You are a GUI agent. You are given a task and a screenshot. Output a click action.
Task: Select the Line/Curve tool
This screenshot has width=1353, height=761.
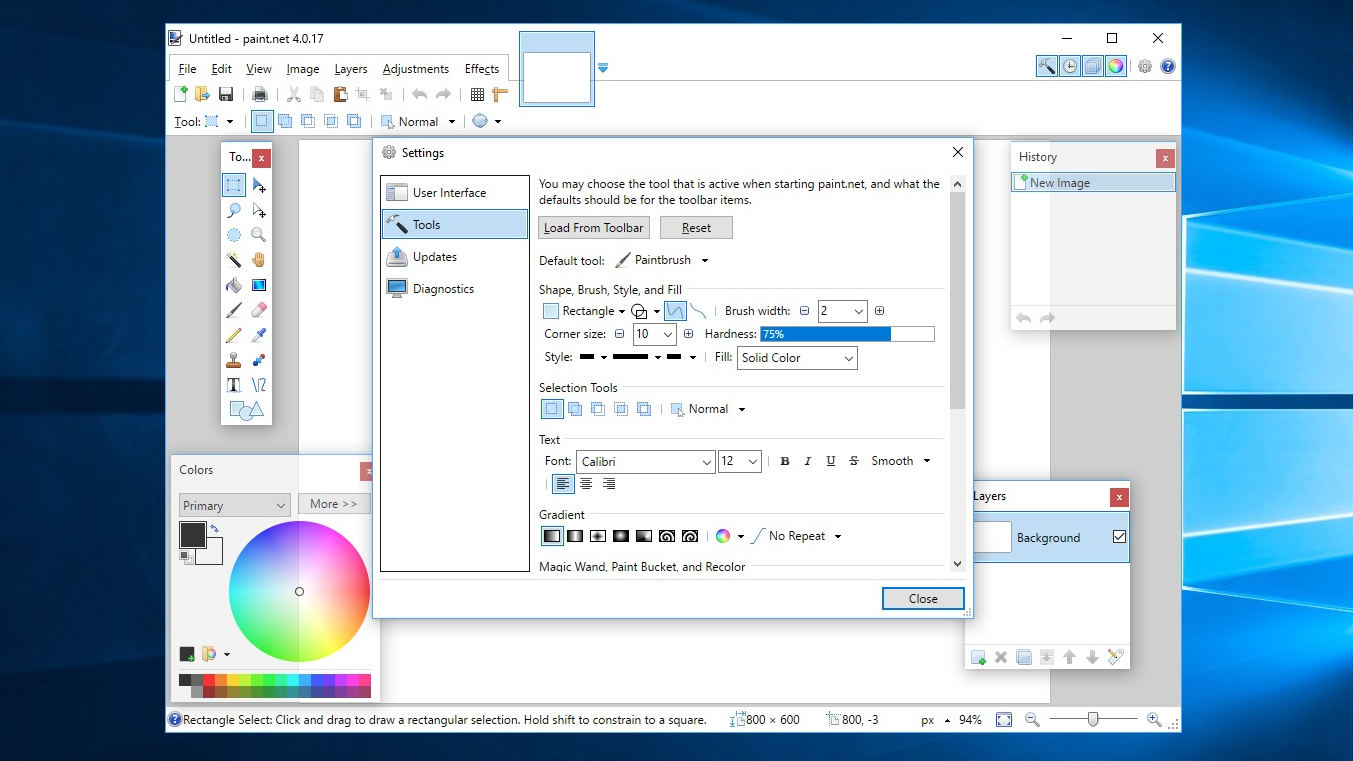click(259, 385)
